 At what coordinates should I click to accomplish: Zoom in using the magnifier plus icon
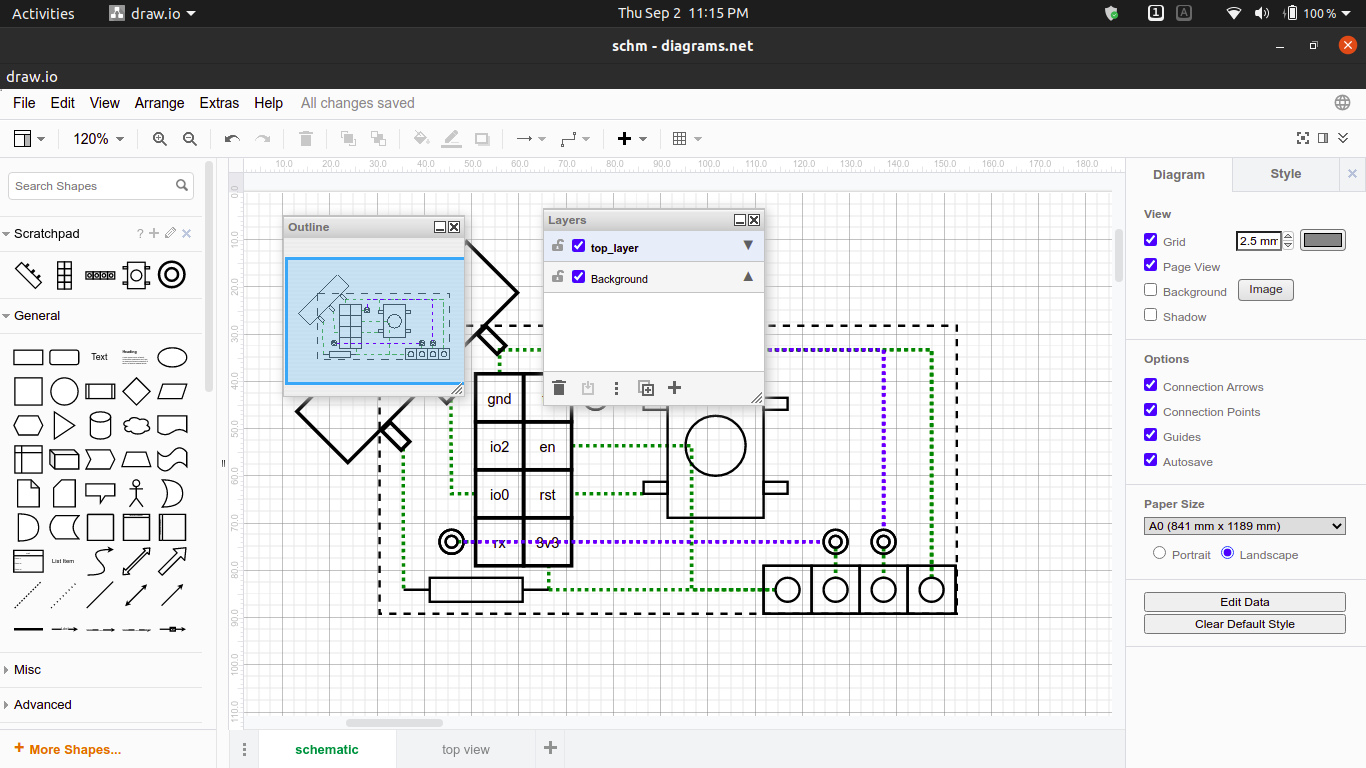coord(160,139)
